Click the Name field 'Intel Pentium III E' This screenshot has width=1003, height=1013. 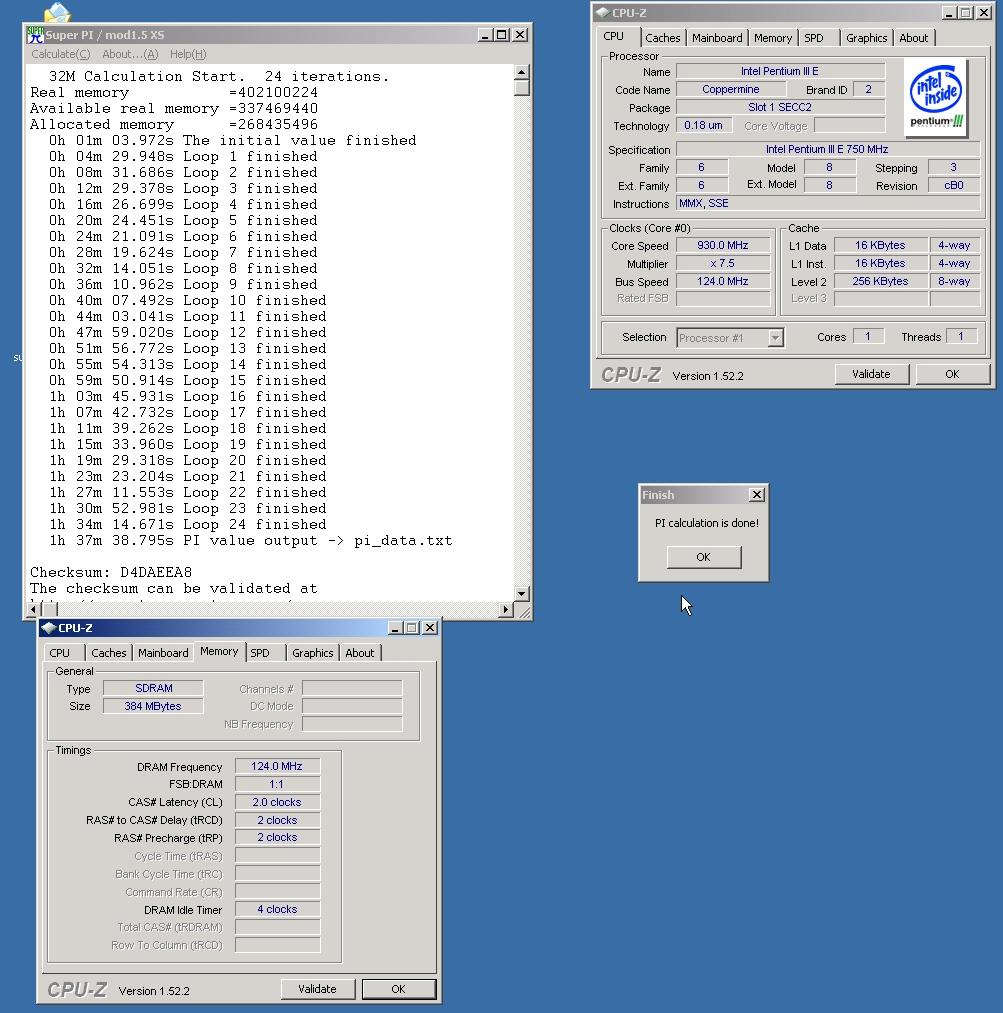780,71
